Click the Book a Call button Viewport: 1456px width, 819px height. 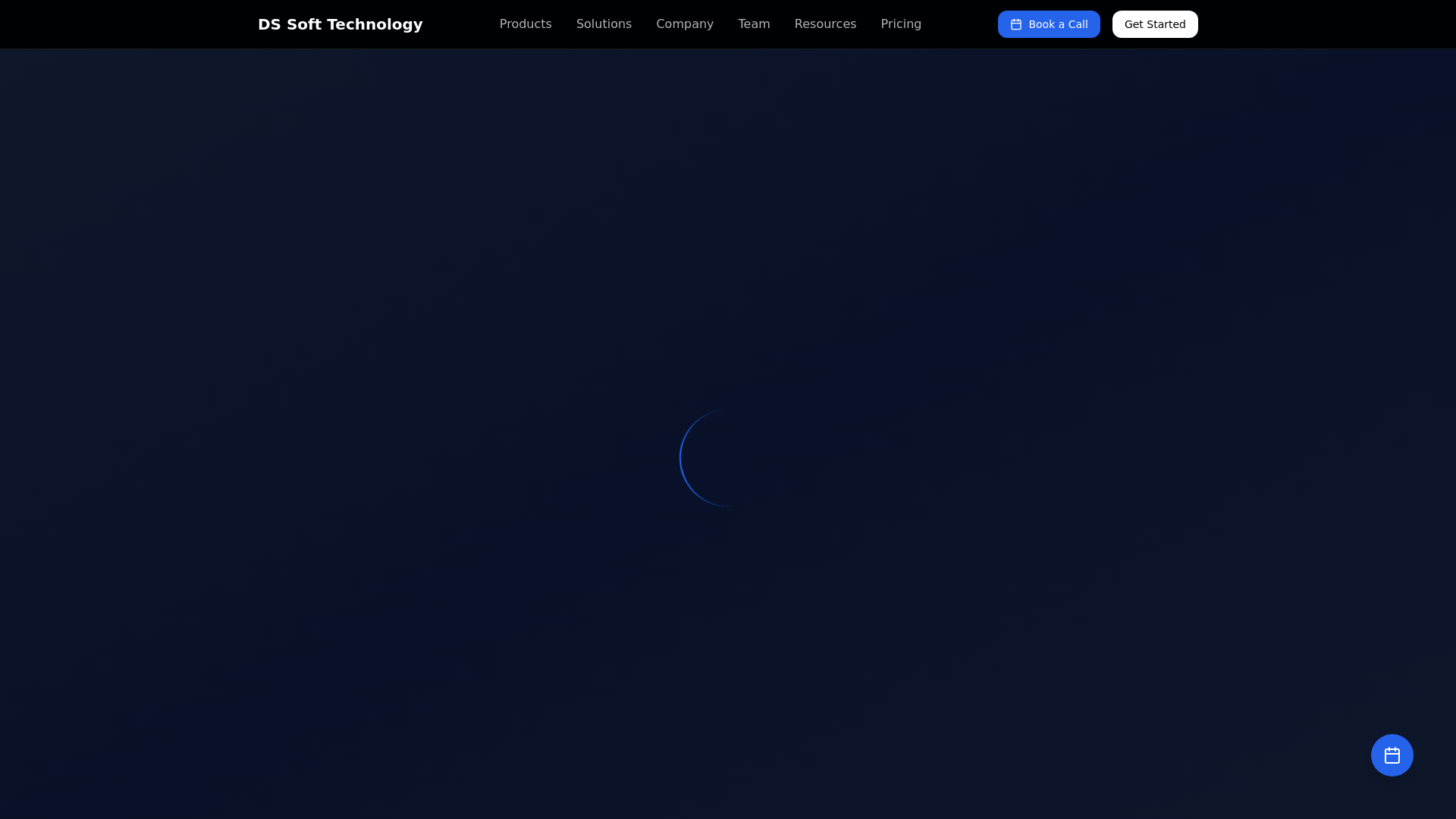(x=1049, y=24)
